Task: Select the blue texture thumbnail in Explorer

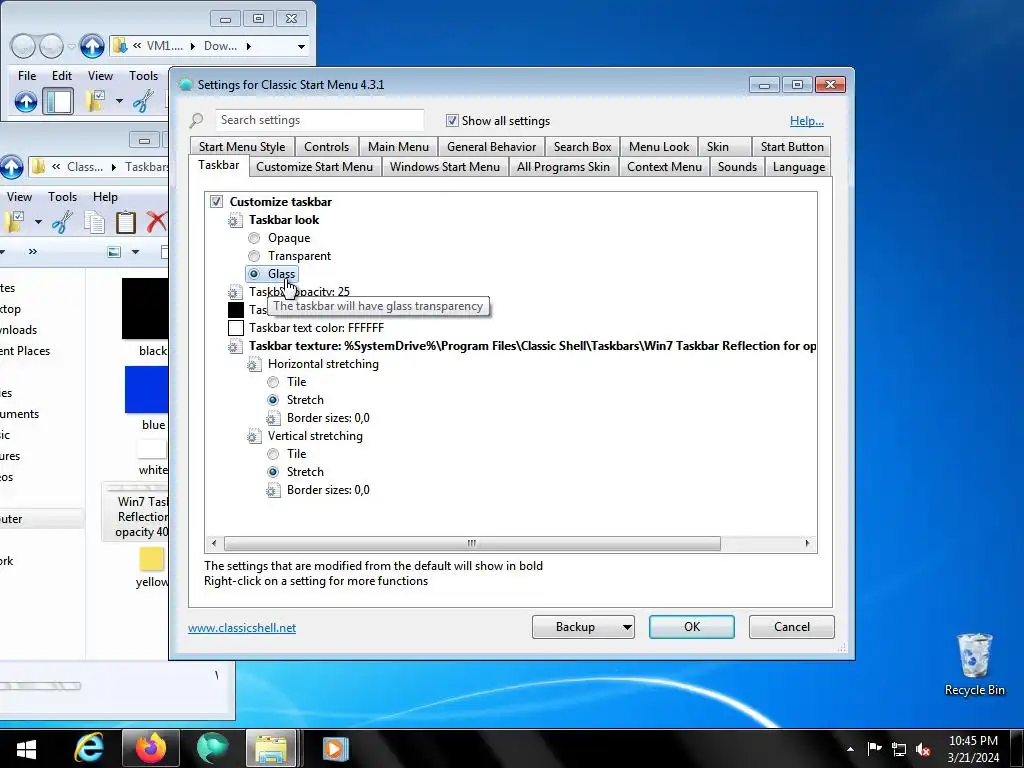Action: (x=147, y=390)
